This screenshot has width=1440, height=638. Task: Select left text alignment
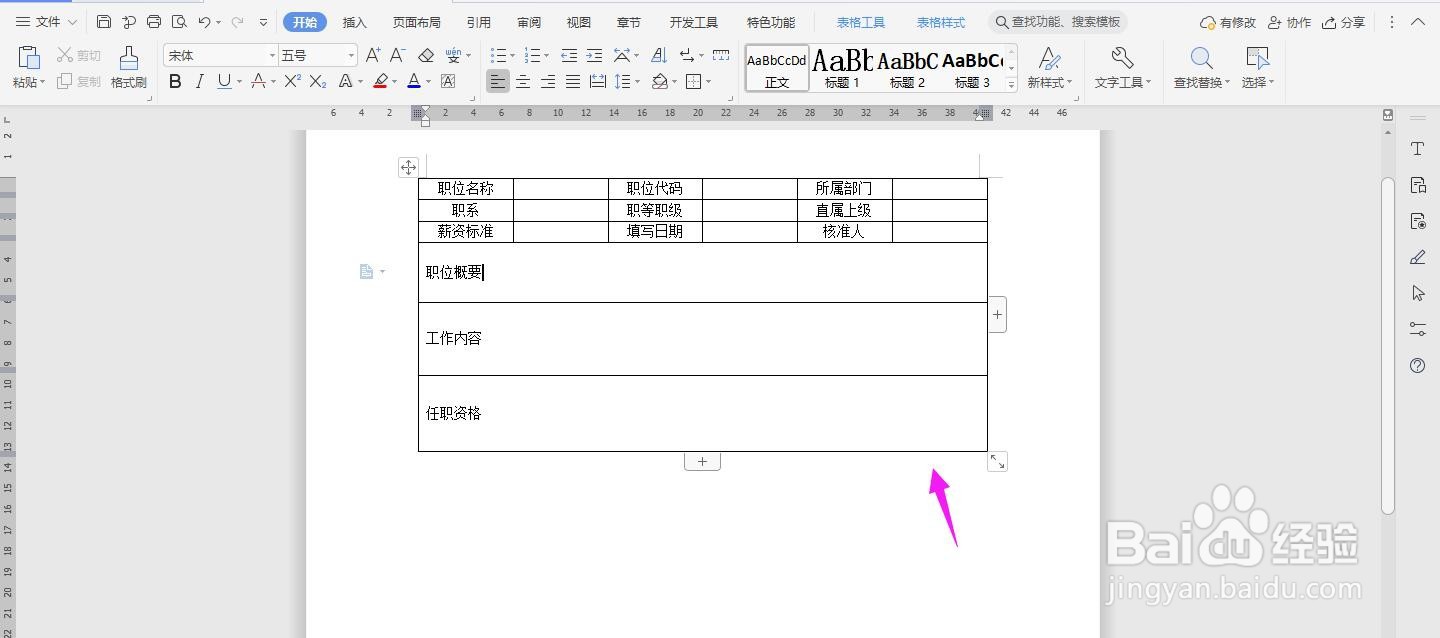(498, 82)
